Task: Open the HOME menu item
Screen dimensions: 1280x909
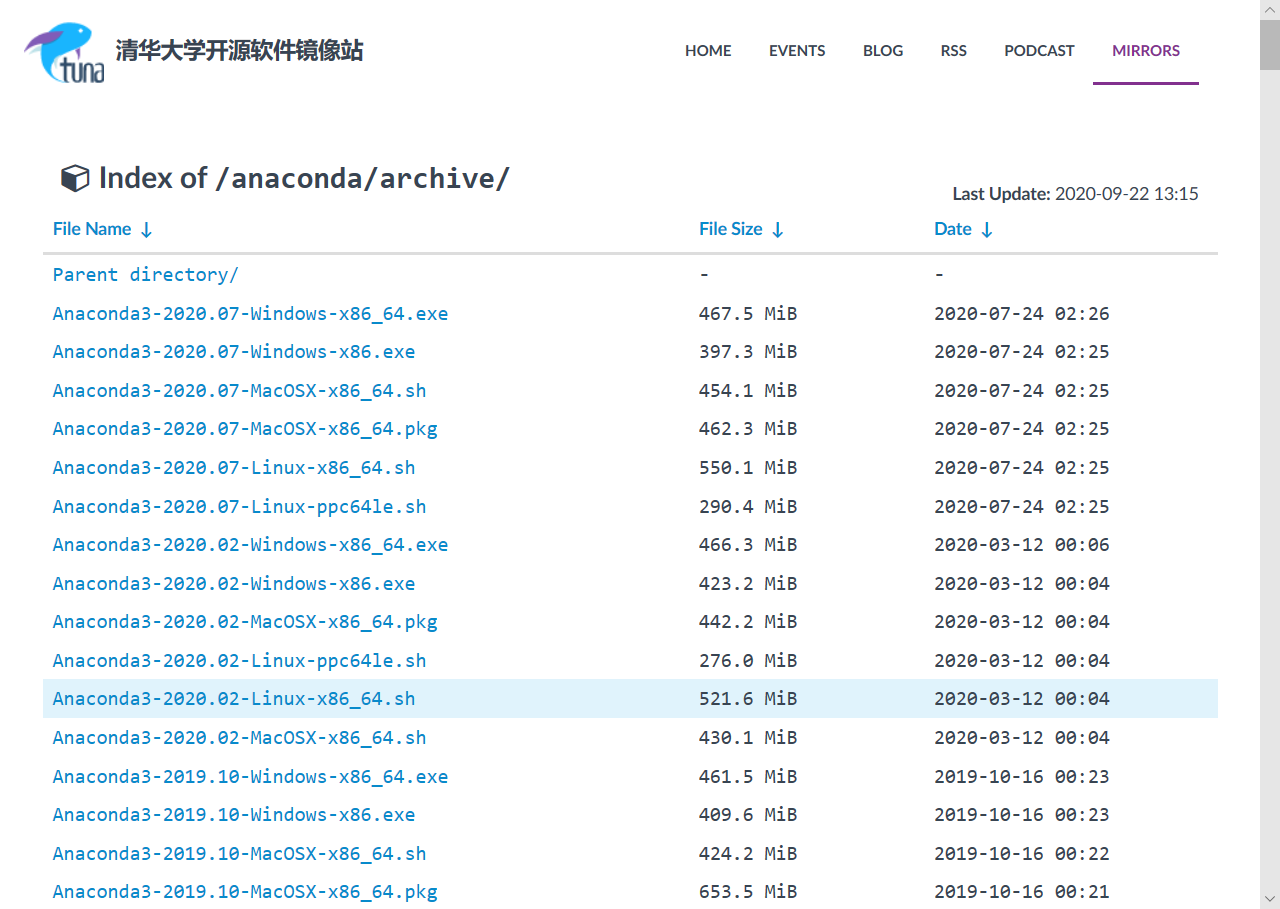Action: coord(708,50)
